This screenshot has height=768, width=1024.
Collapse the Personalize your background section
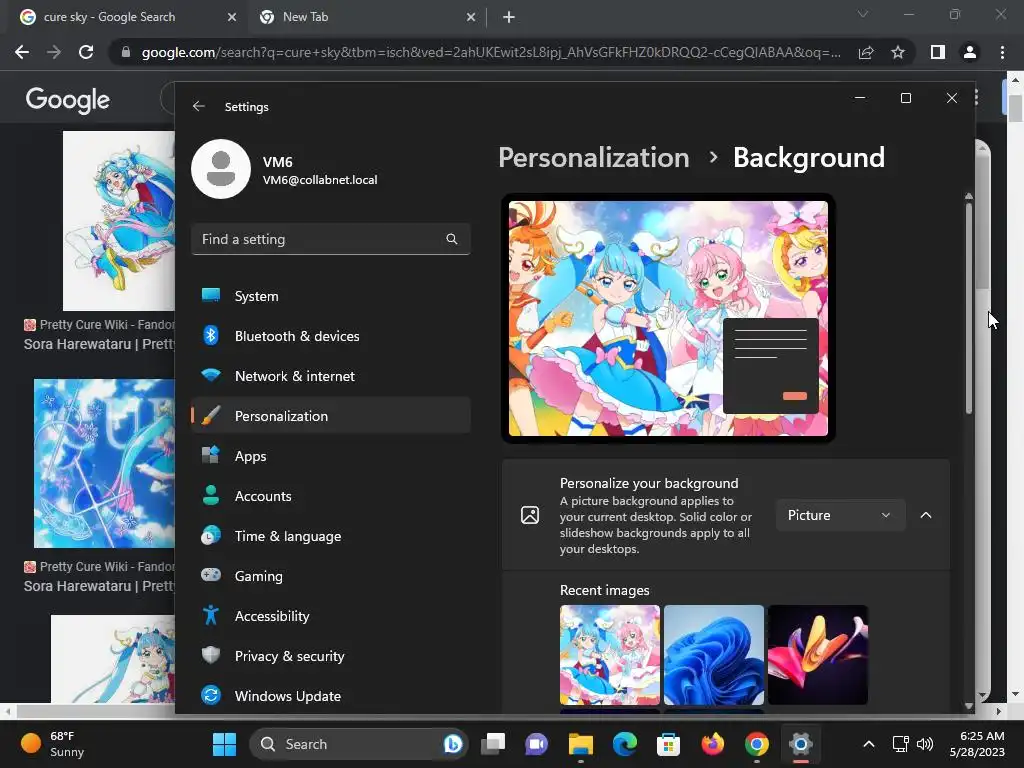pos(926,515)
